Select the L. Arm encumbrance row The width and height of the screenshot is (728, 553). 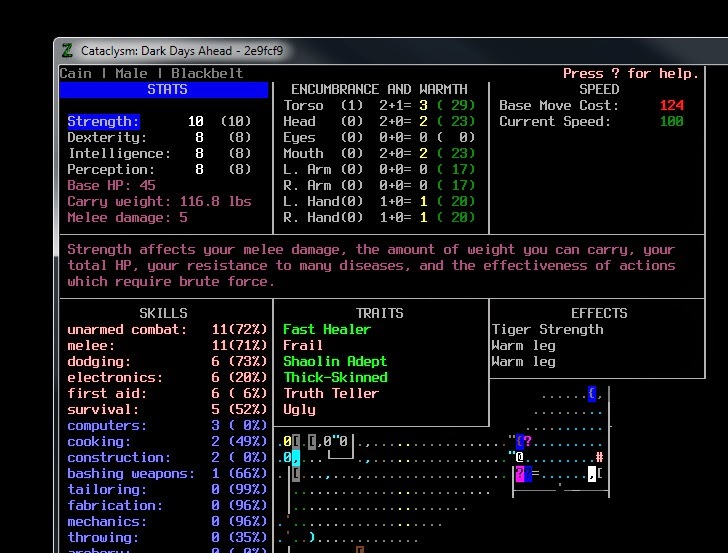379,169
